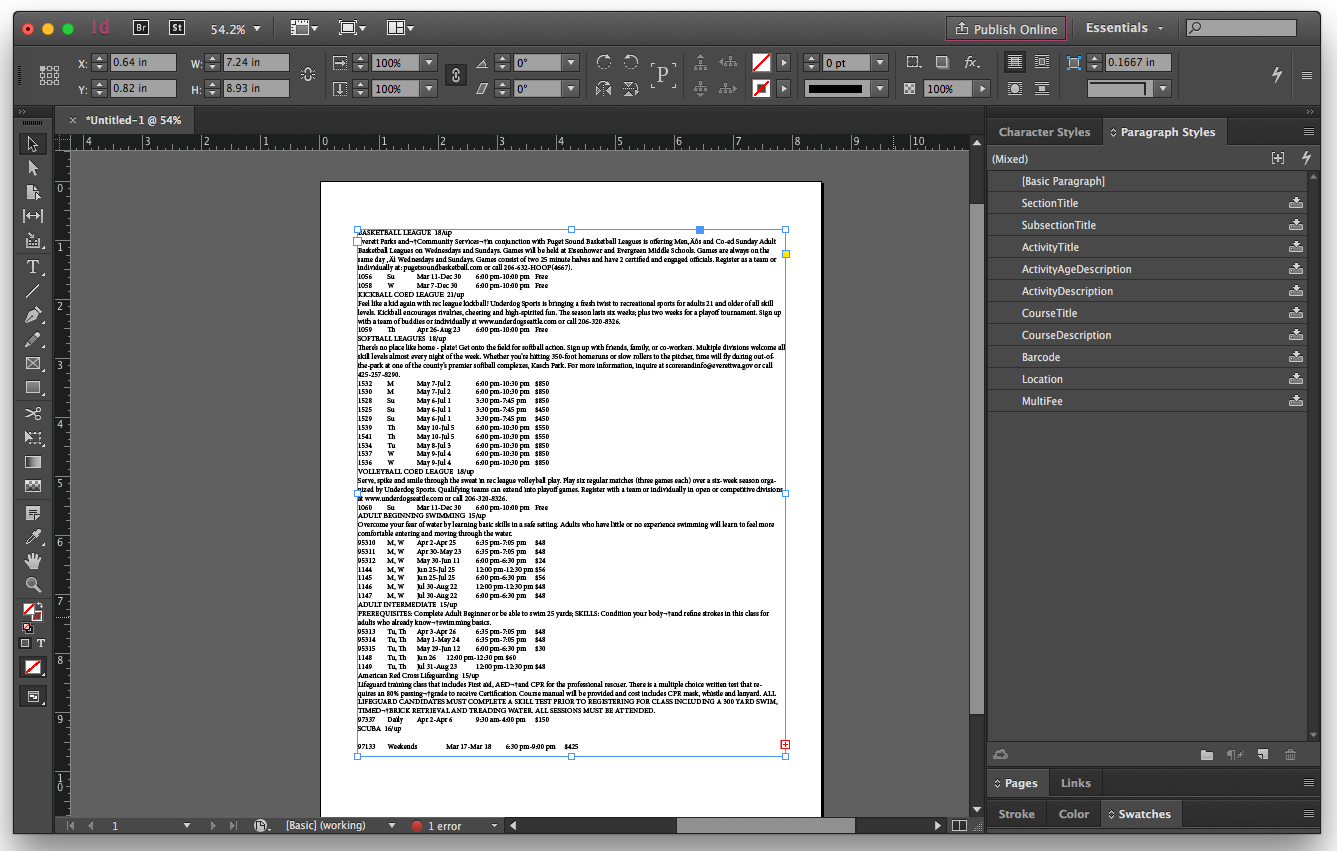Open the rotation angle dropdown
This screenshot has width=1337, height=851.
(x=571, y=62)
